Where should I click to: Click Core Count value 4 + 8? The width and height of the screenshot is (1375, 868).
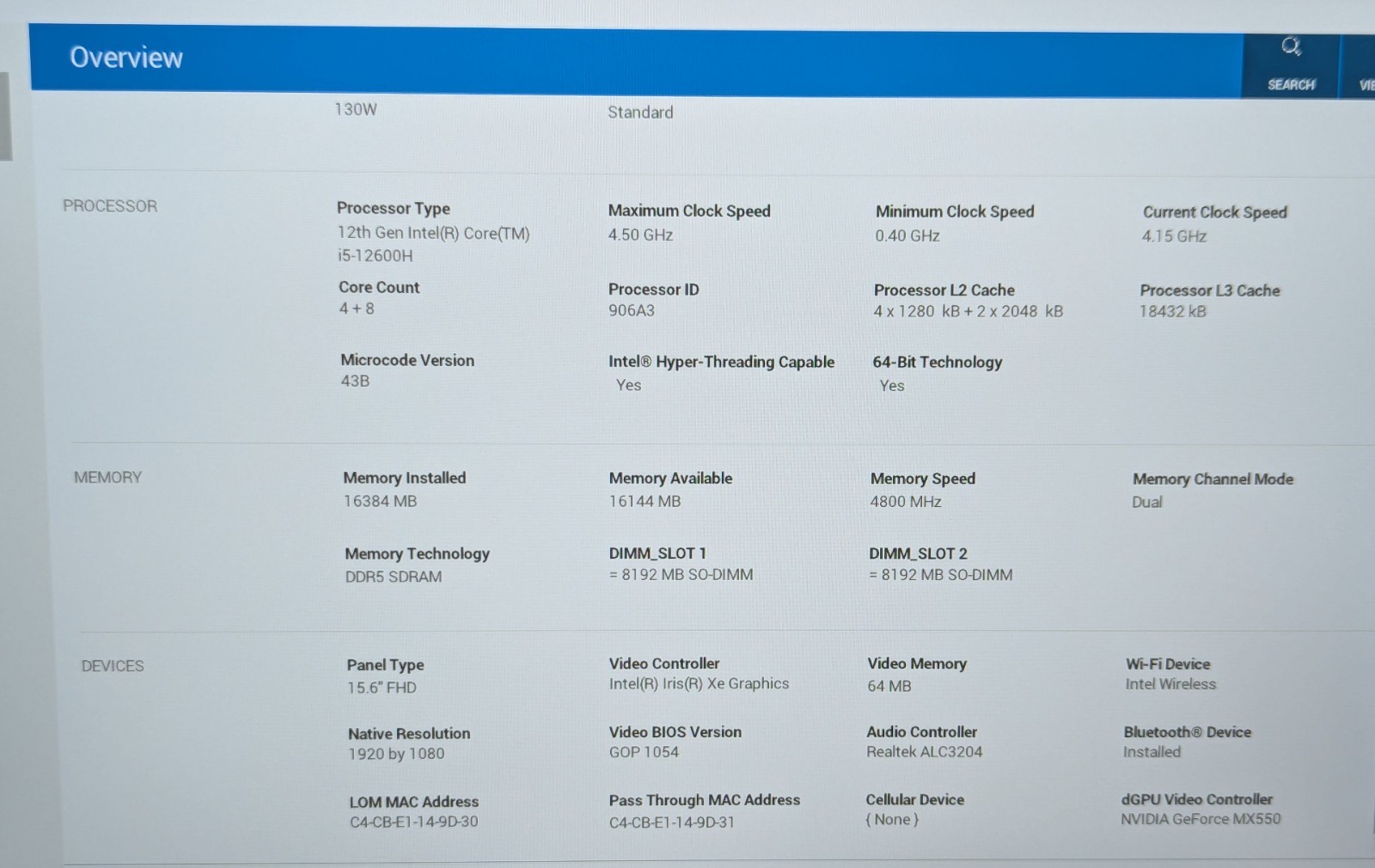click(x=357, y=309)
